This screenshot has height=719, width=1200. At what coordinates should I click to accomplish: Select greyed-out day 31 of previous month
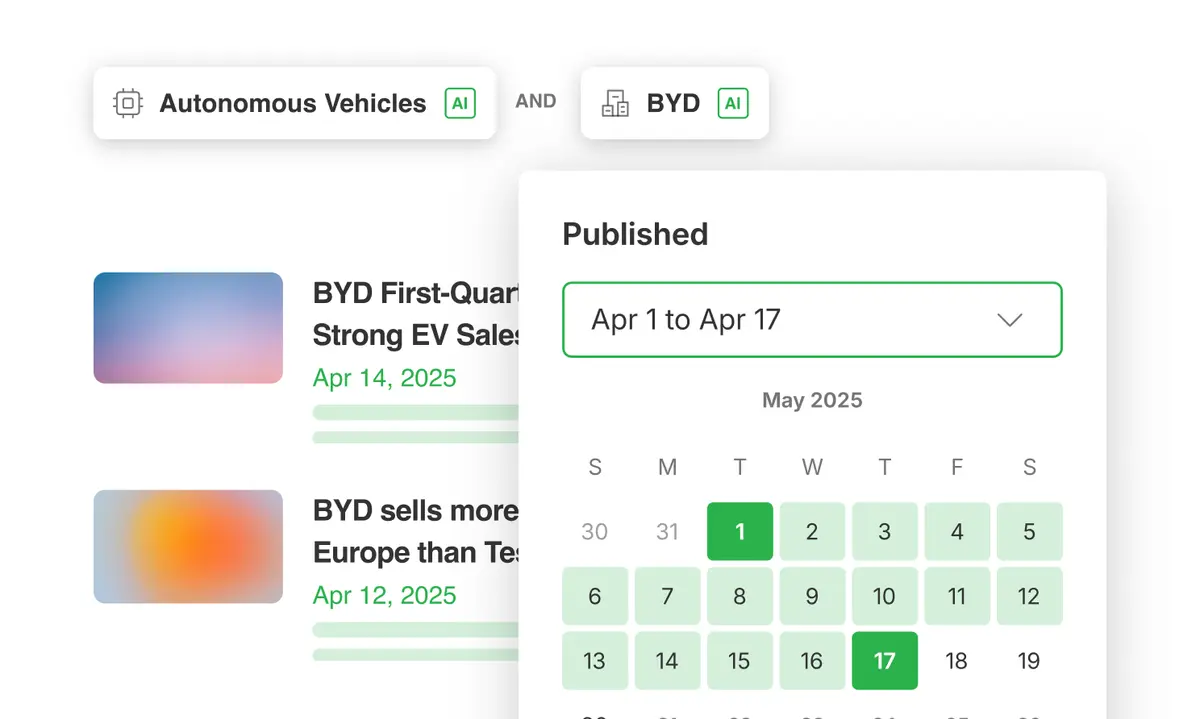pyautogui.click(x=667, y=531)
